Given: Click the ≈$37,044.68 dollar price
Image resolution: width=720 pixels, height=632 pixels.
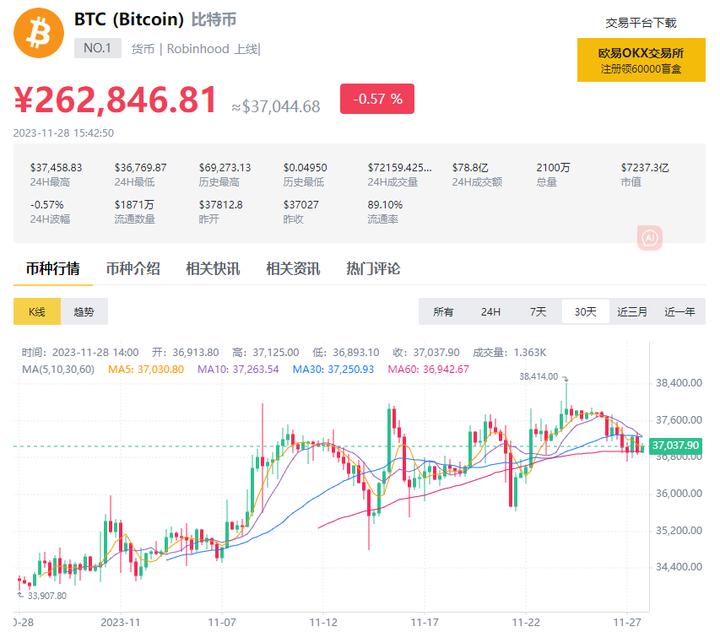Looking at the screenshot, I should point(276,107).
